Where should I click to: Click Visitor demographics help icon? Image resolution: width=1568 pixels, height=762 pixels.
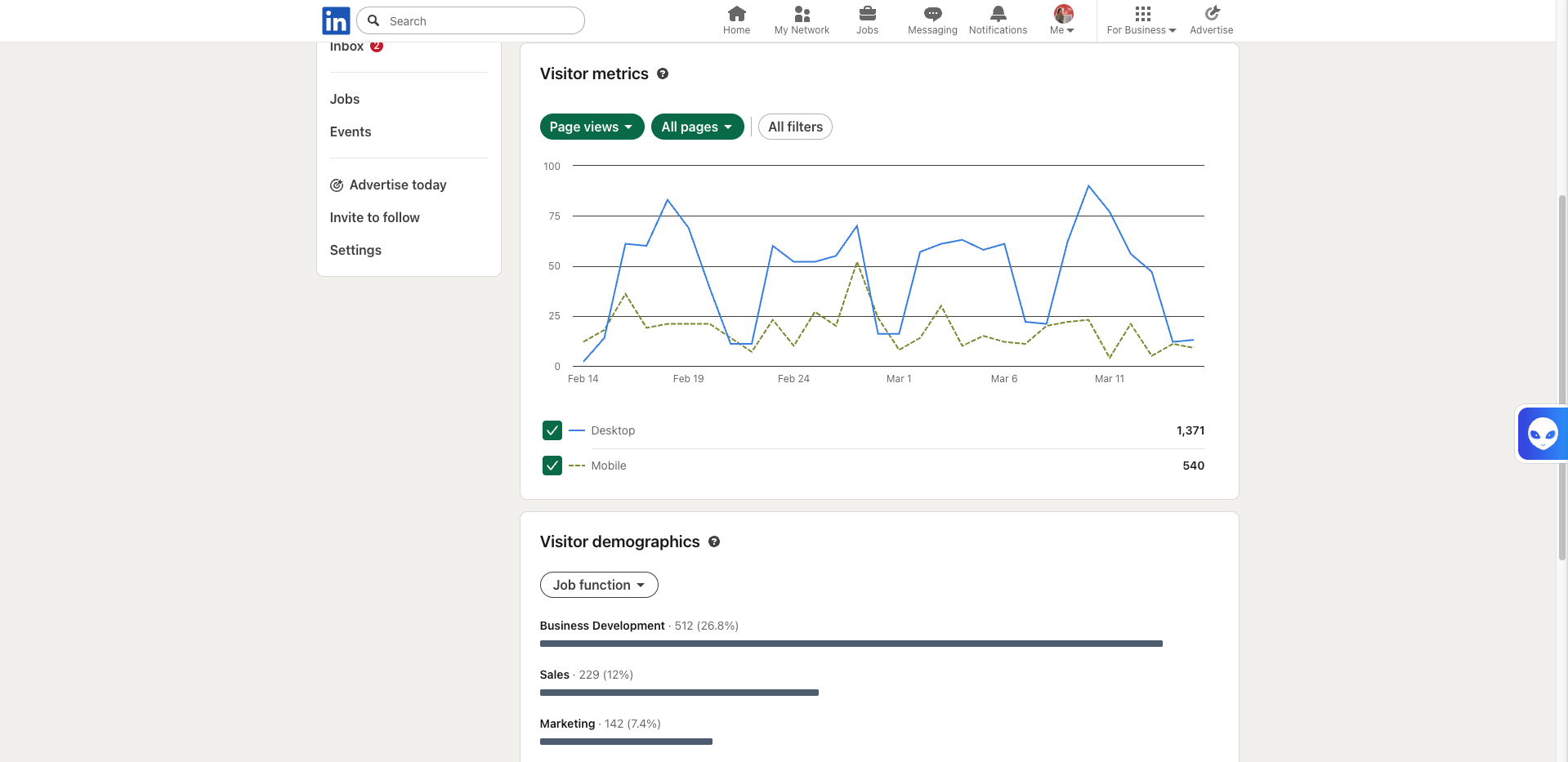pyautogui.click(x=714, y=541)
